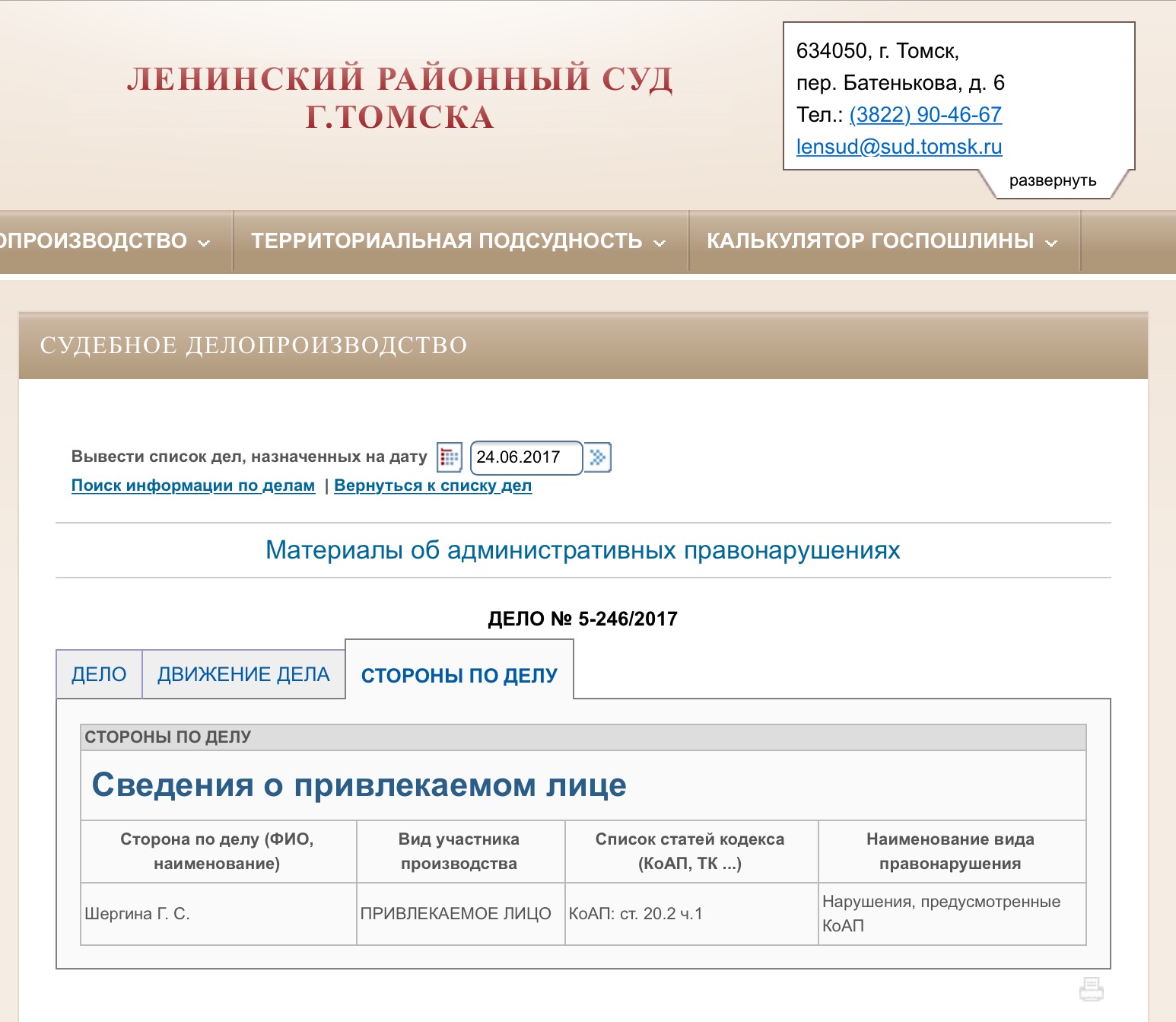This screenshot has height=1022, width=1176.
Task: Click Сведения о привлекаемом лице heading
Action: pyautogui.click(x=359, y=785)
